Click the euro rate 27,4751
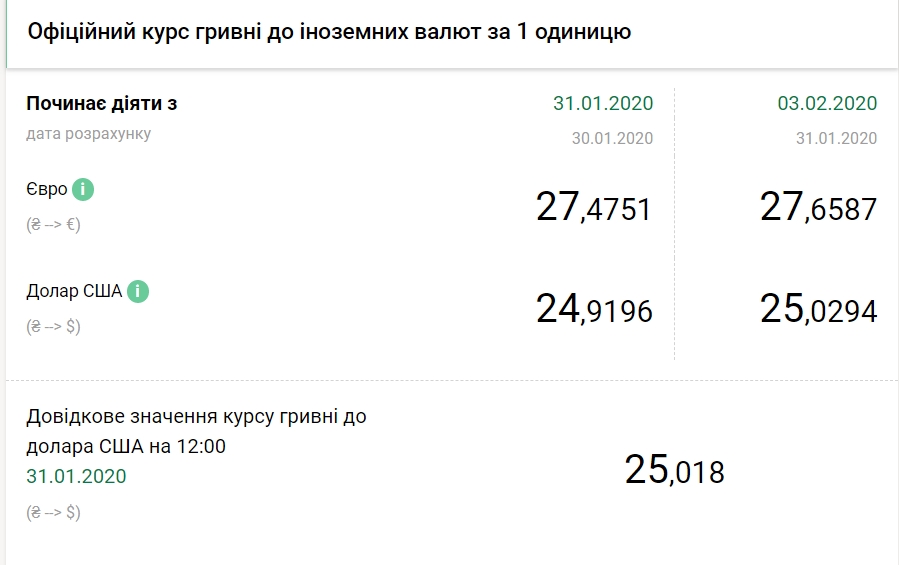Screen dimensions: 899x565 [594, 208]
